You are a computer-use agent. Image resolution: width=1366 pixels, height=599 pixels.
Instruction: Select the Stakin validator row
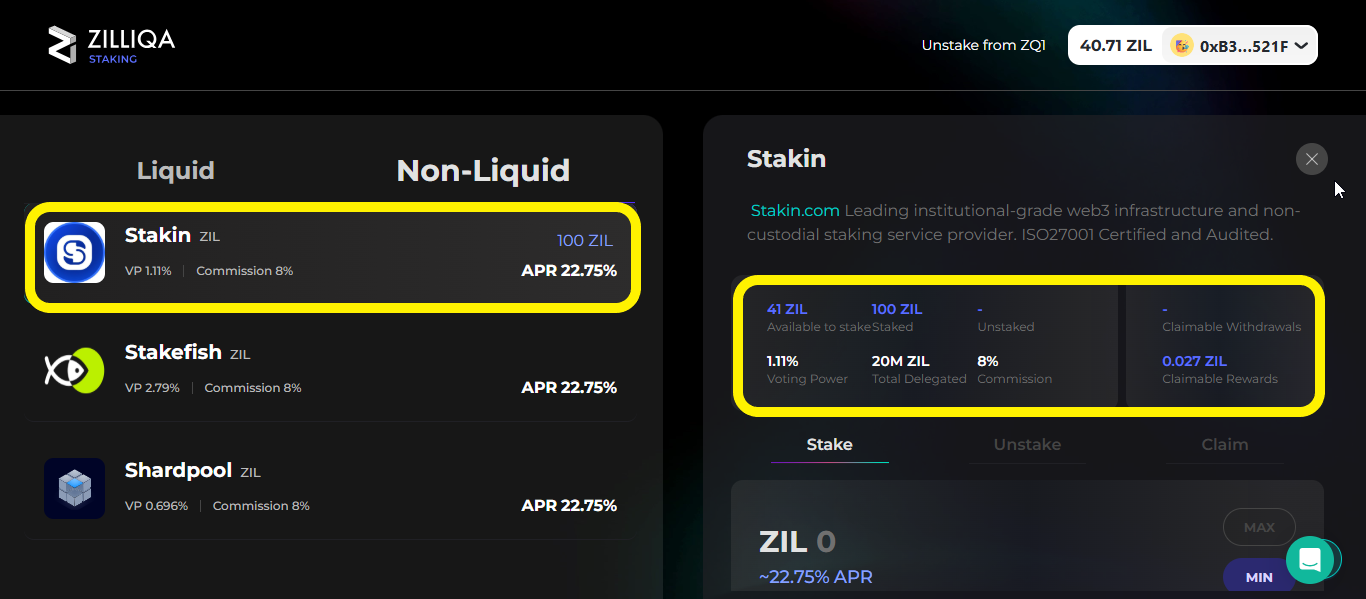(330, 253)
